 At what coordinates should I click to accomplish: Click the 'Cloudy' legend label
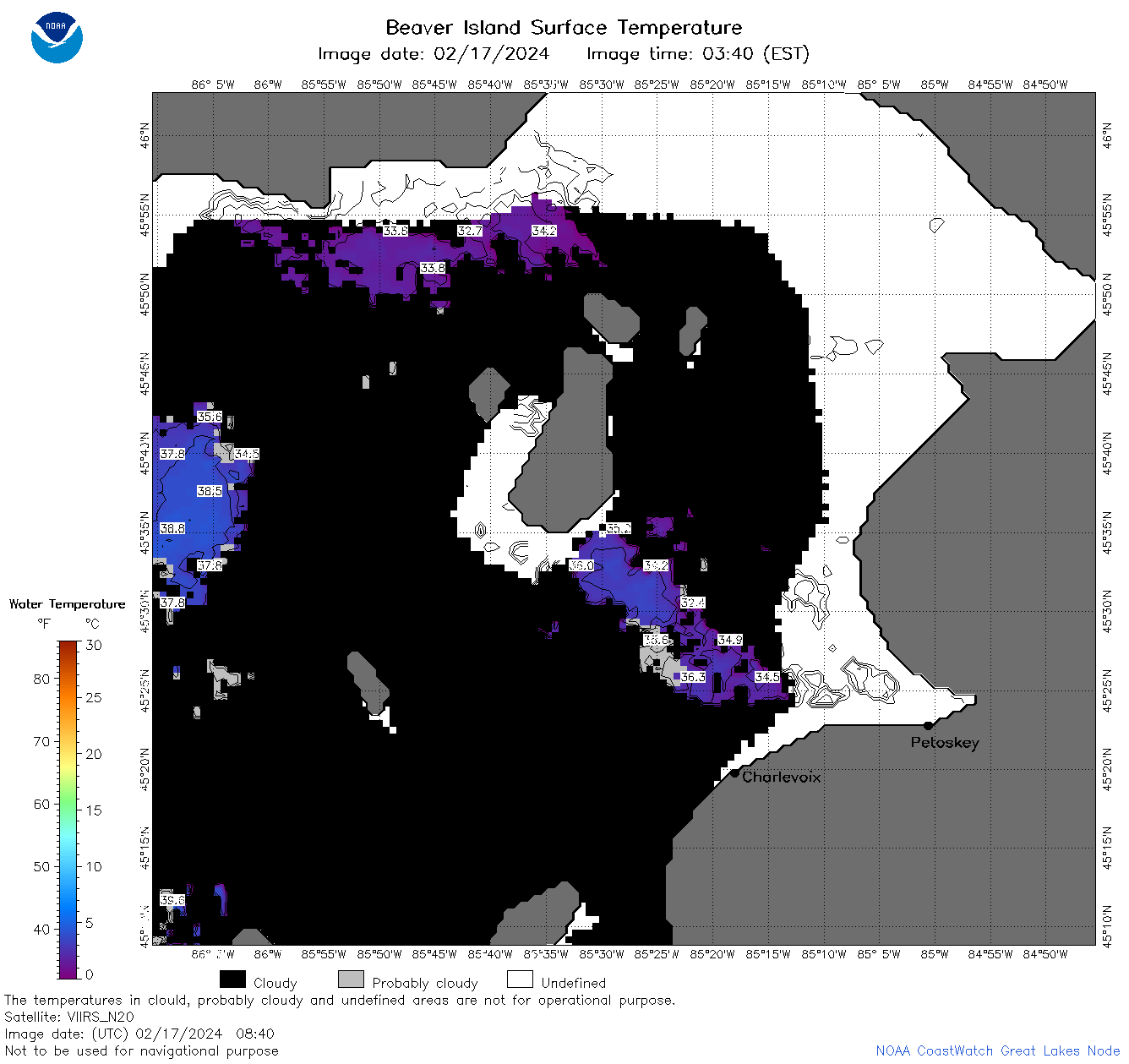275,983
